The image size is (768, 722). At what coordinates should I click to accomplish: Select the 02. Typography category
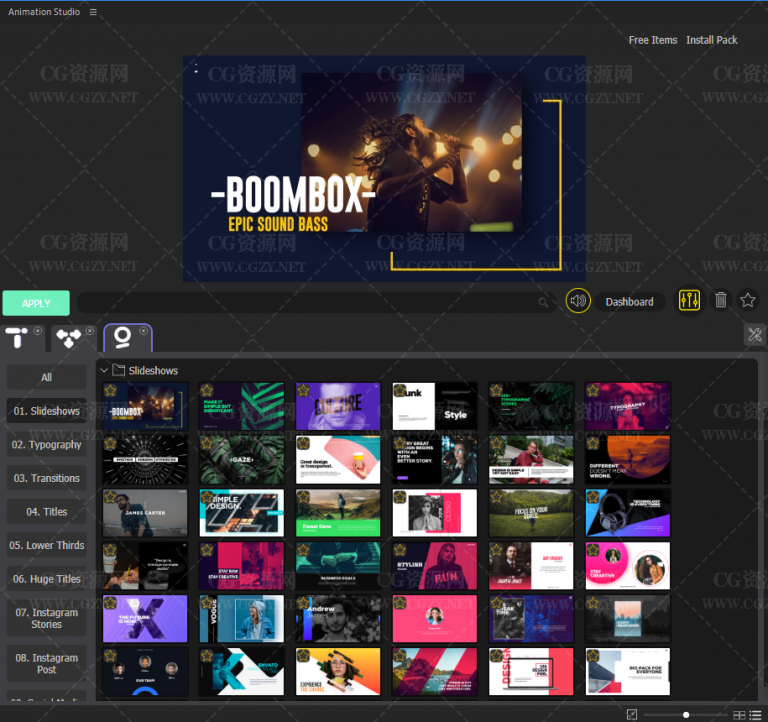coord(47,445)
